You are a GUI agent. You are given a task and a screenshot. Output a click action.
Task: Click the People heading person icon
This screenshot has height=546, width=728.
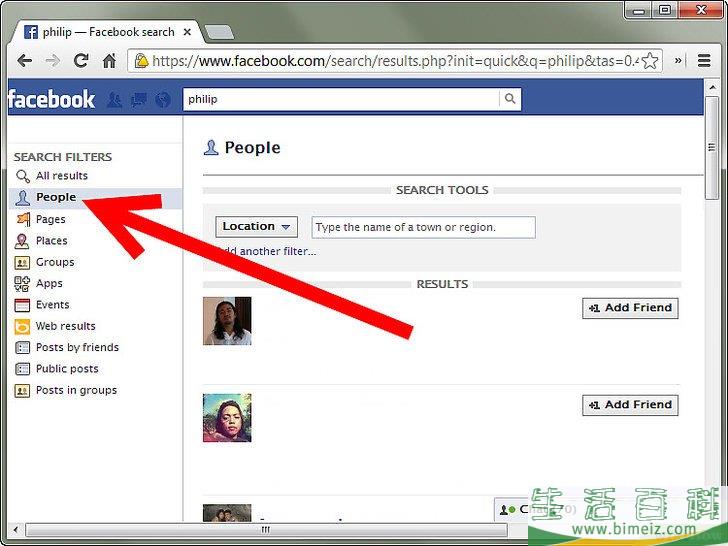[211, 148]
